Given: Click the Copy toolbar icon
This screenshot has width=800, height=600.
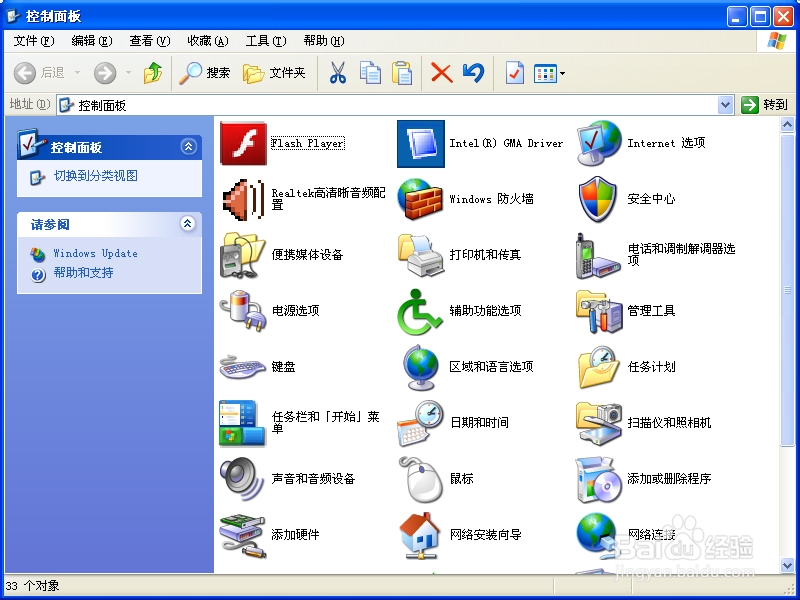Looking at the screenshot, I should point(370,73).
